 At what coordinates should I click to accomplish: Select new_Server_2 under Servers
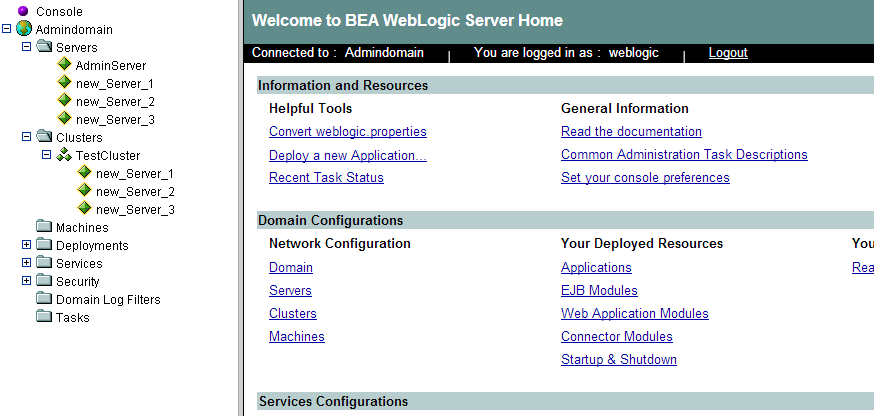[115, 101]
